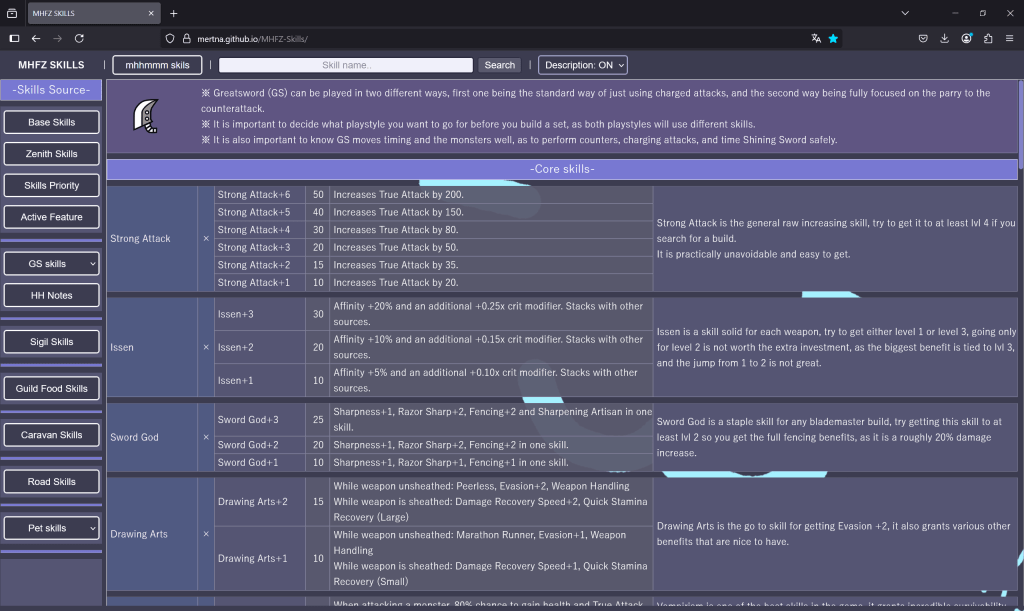Toggle the Sword God × marker
Viewport: 1024px width, 611px height.
(x=206, y=437)
